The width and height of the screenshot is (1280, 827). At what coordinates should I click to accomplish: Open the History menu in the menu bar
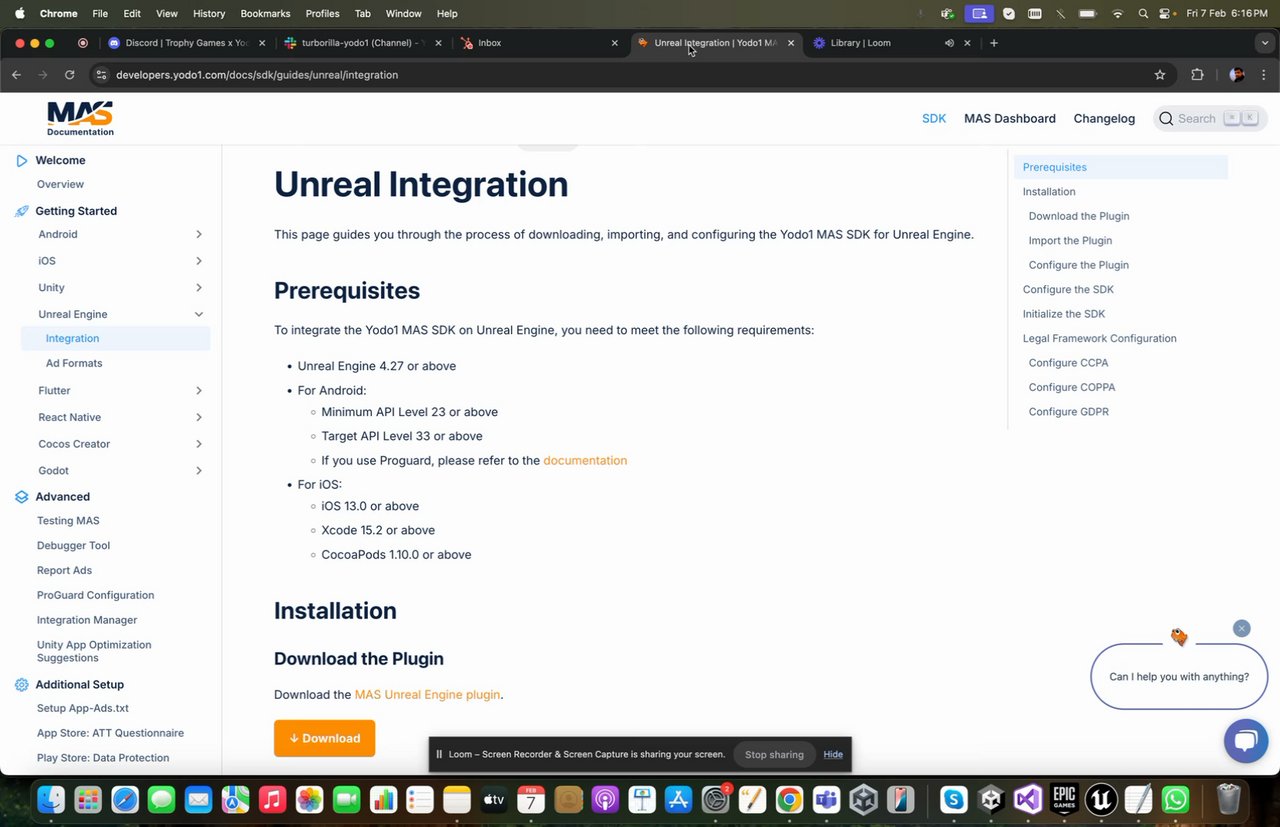[208, 14]
